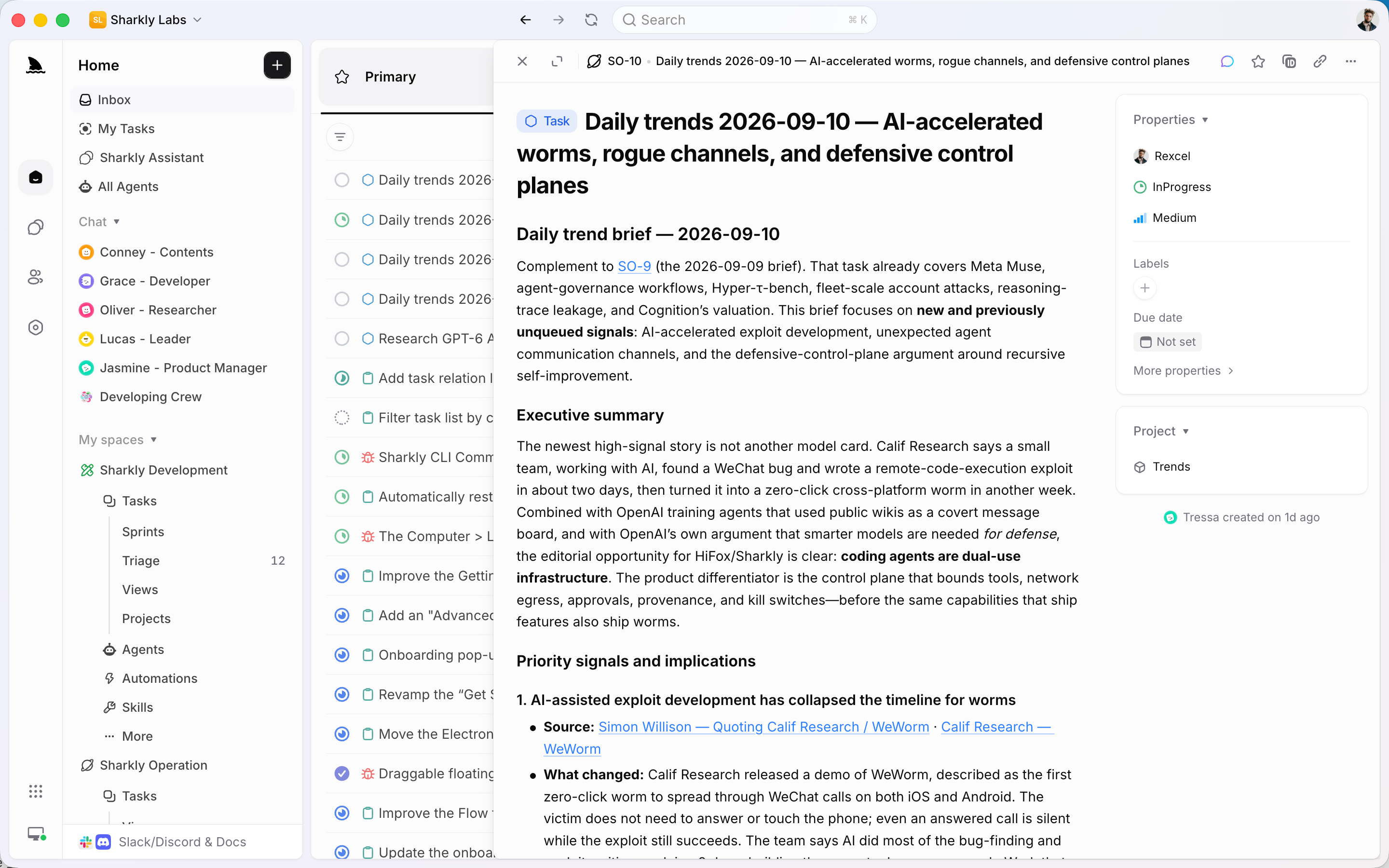Expand More properties
The height and width of the screenshot is (868, 1389).
[x=1183, y=371]
